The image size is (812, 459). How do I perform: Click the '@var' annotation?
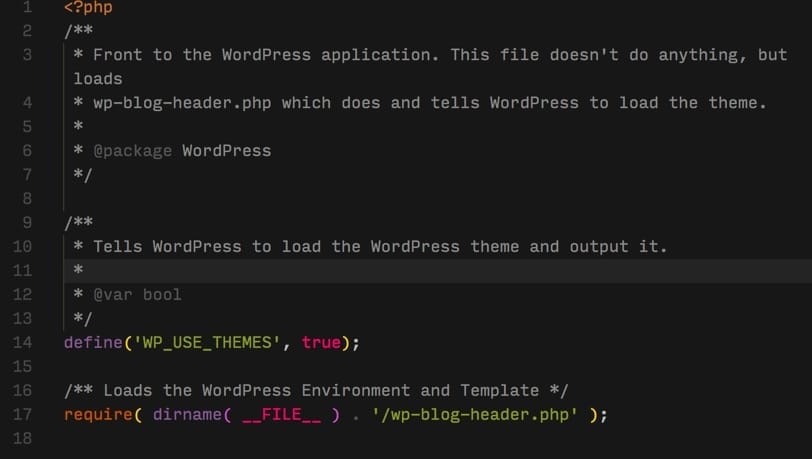pos(113,294)
